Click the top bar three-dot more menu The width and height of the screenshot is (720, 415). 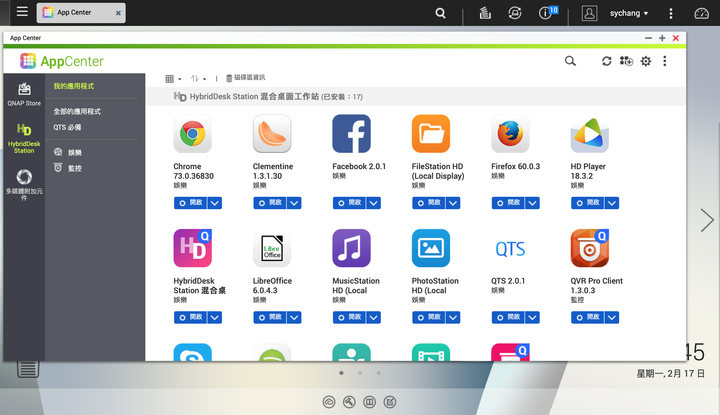coord(670,13)
